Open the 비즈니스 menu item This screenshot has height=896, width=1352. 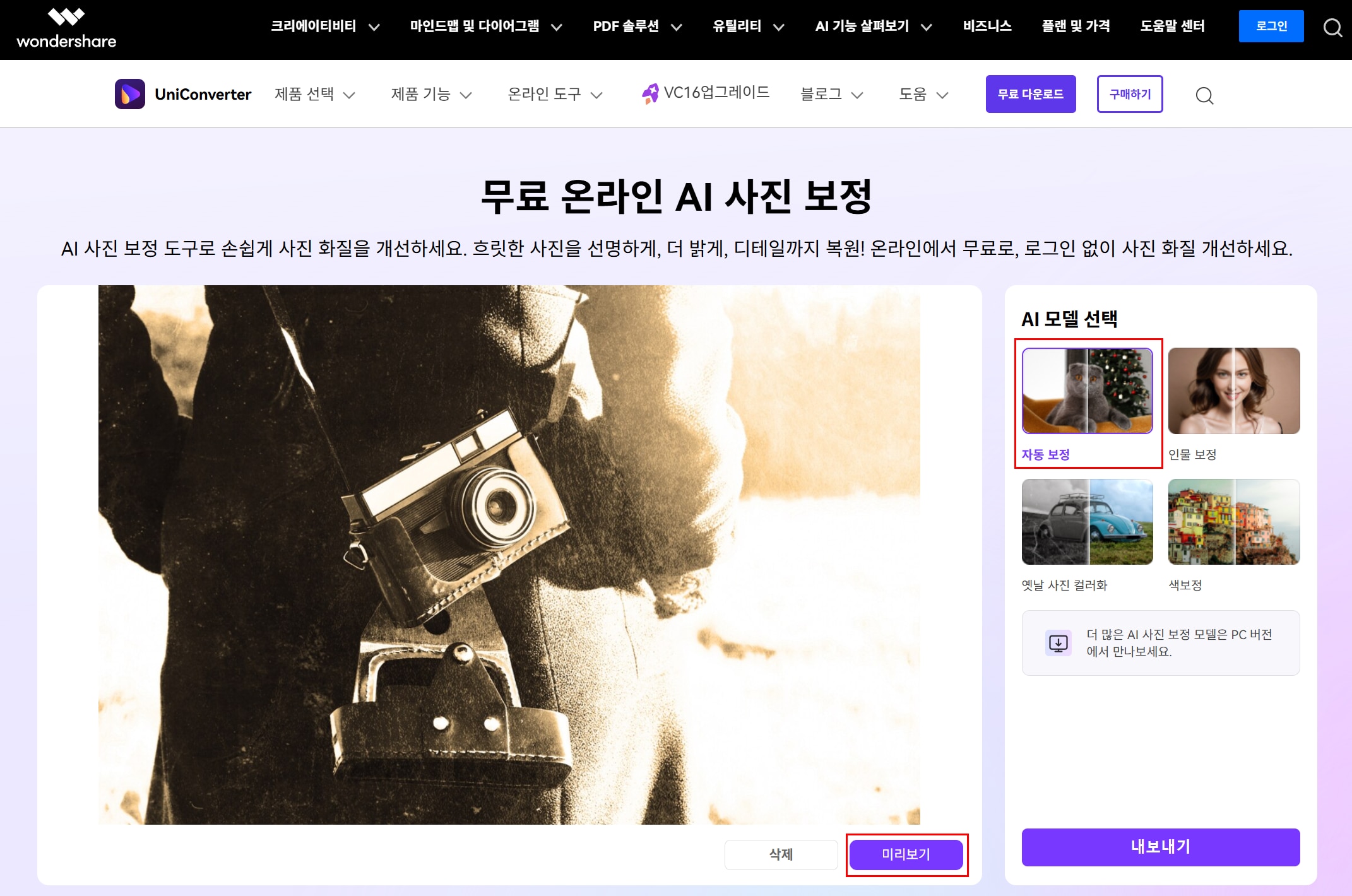click(987, 27)
